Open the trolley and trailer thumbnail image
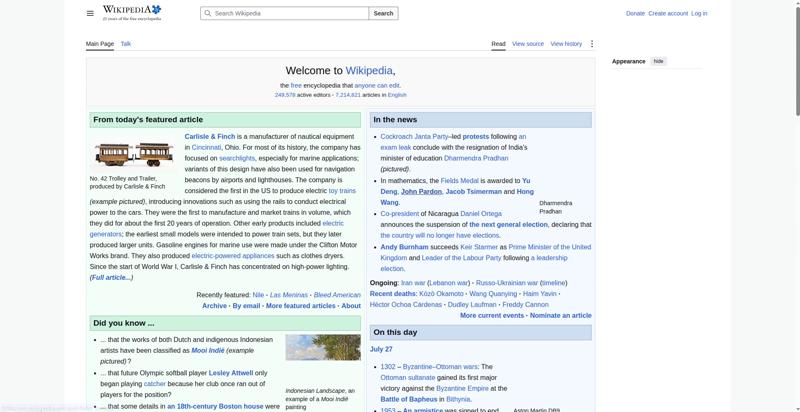Image resolution: width=800 pixels, height=412 pixels. tap(134, 153)
